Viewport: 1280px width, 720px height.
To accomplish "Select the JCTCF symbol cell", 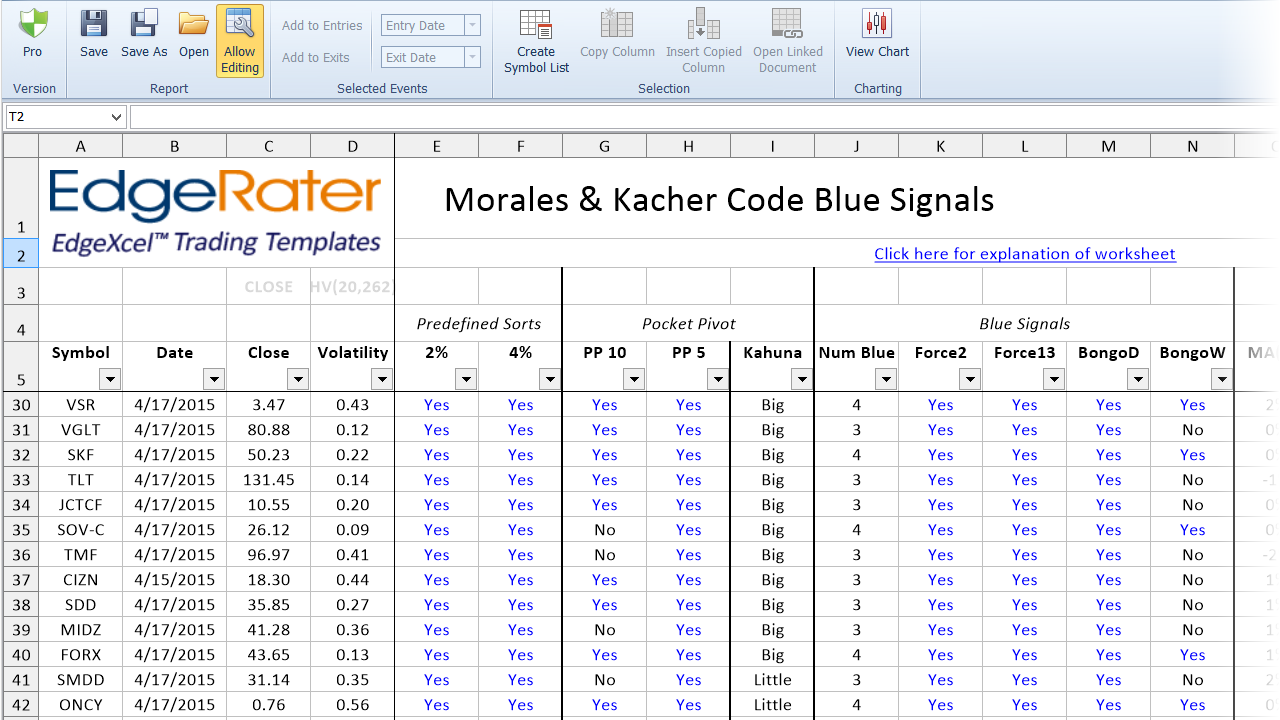I will tap(81, 505).
